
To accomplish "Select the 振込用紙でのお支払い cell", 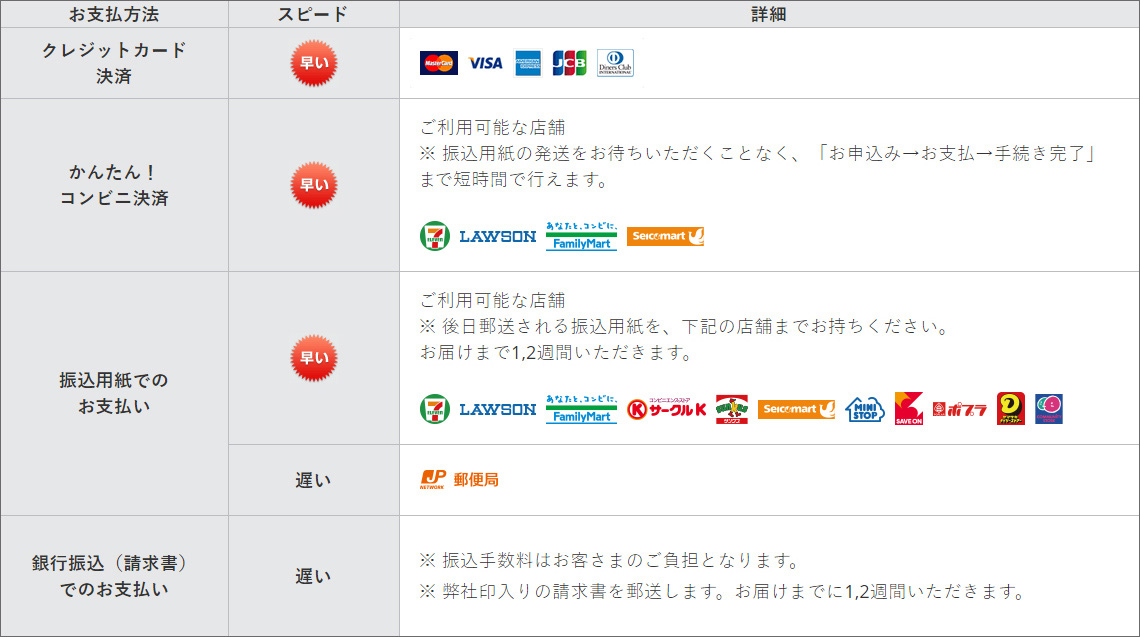I will tap(114, 393).
